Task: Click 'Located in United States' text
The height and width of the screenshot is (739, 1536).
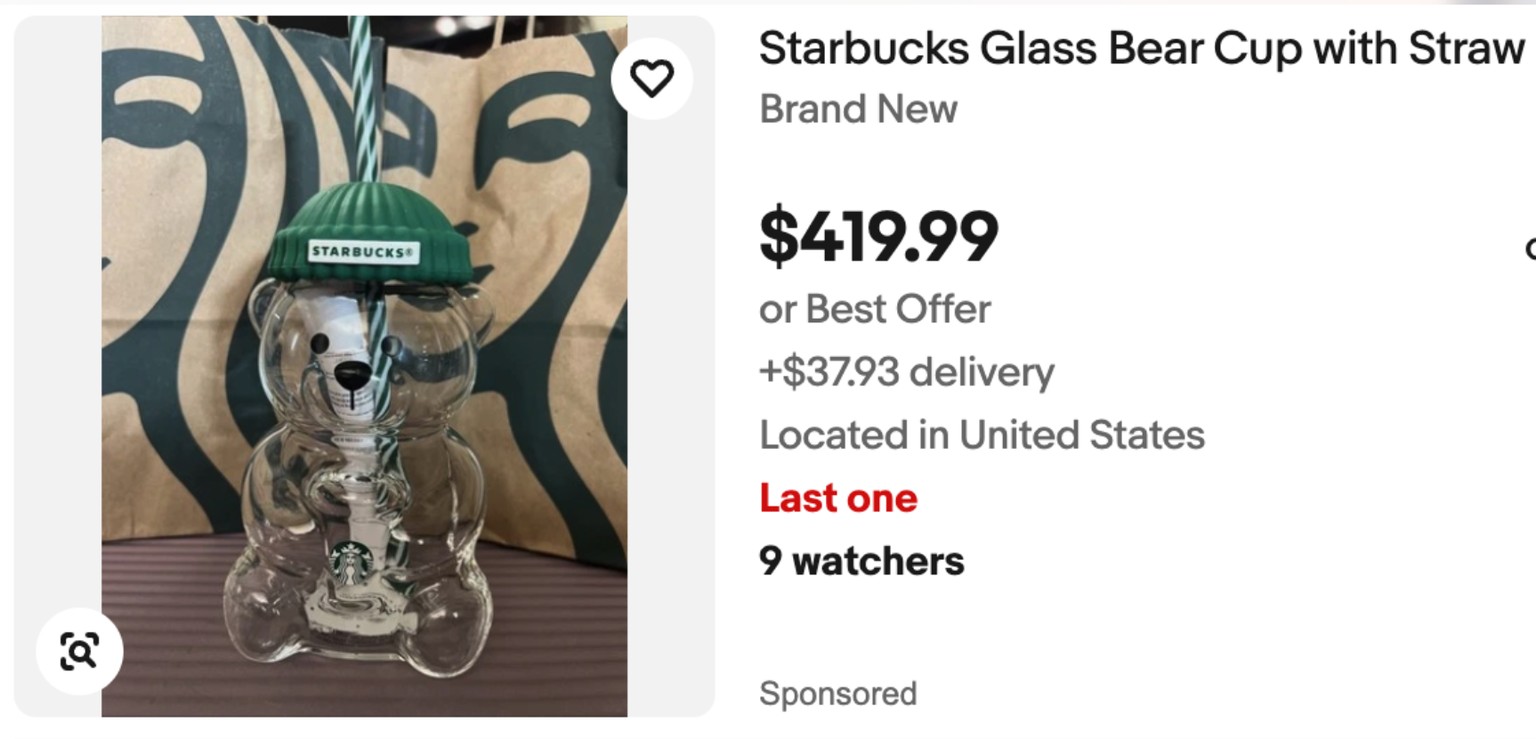Action: tap(981, 435)
